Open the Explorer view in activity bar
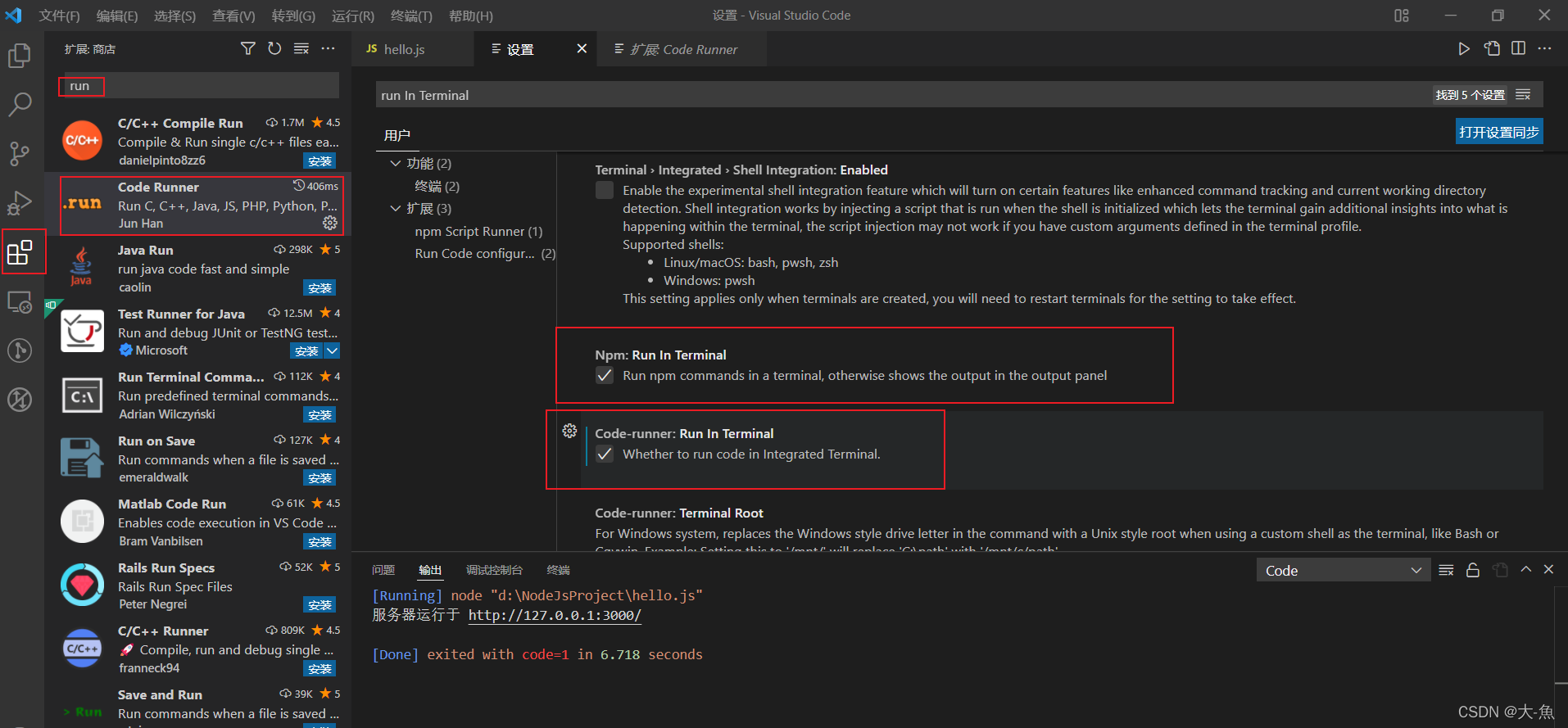1568x728 pixels. pos(20,56)
